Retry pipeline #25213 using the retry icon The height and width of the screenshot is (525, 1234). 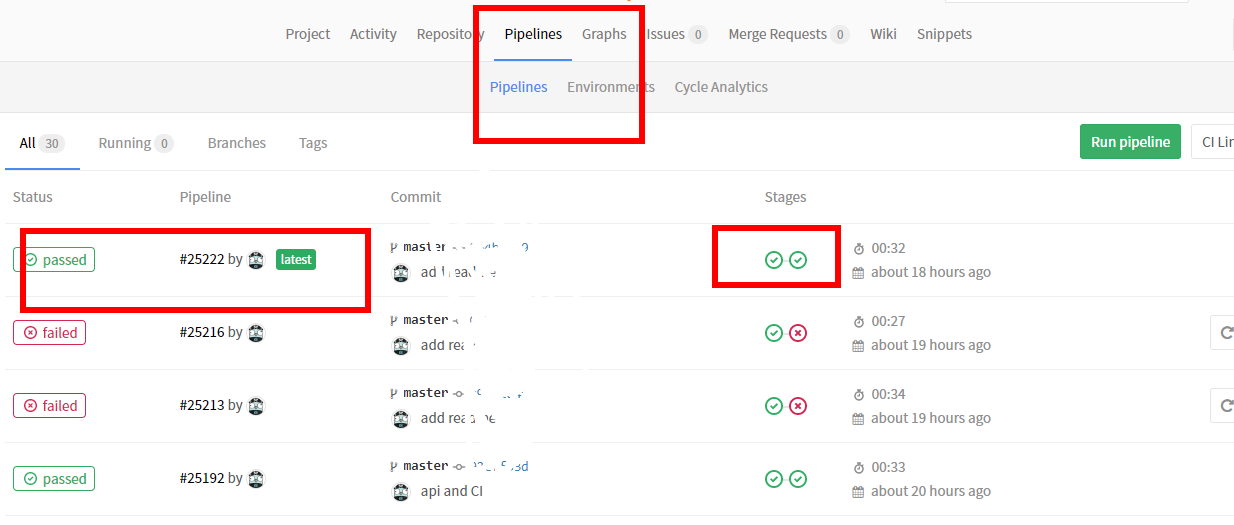point(1223,406)
